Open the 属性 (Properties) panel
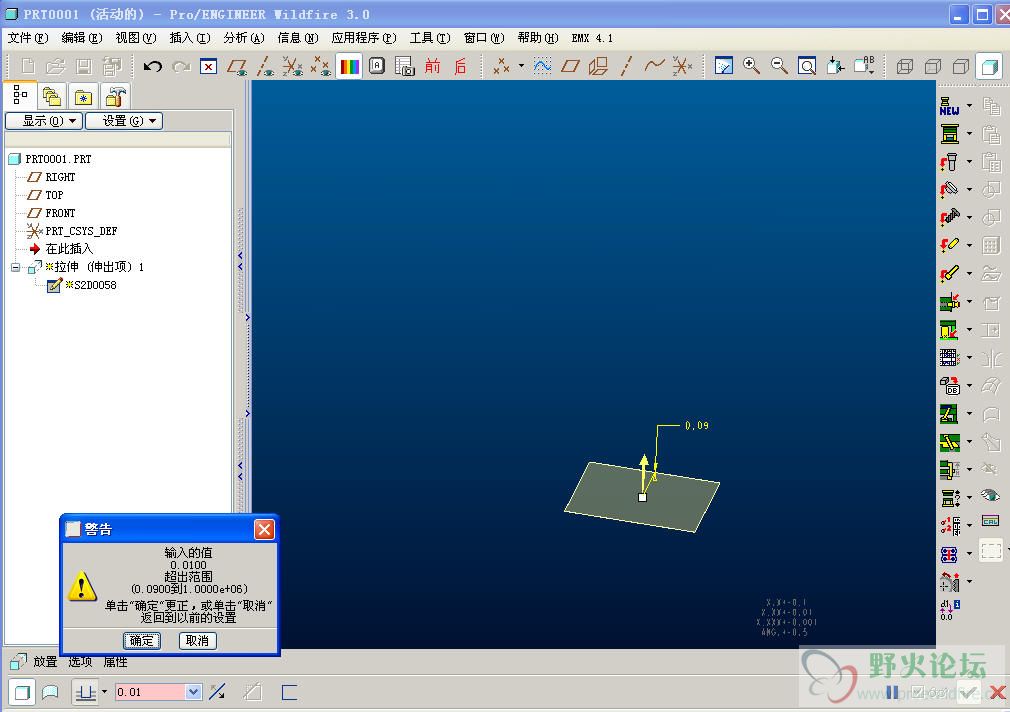Screen dimensions: 1010x712 pyautogui.click(x=115, y=662)
